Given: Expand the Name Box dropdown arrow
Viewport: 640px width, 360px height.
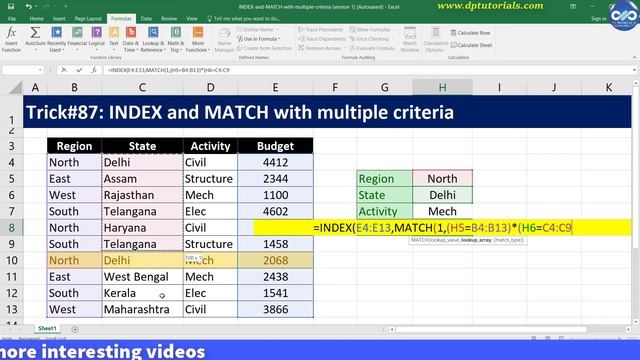Looking at the screenshot, I should 40,70.
